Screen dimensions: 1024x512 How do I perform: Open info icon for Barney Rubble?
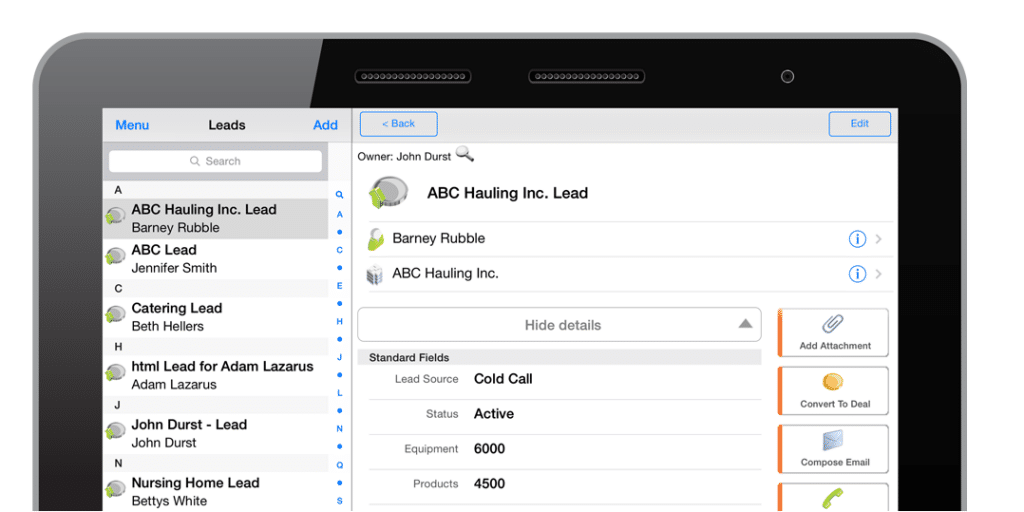tap(857, 239)
